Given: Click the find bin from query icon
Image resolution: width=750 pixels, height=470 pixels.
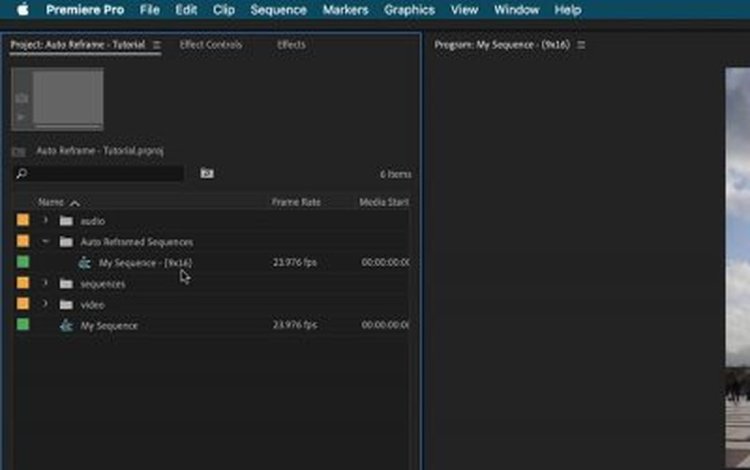Looking at the screenshot, I should pos(207,173).
